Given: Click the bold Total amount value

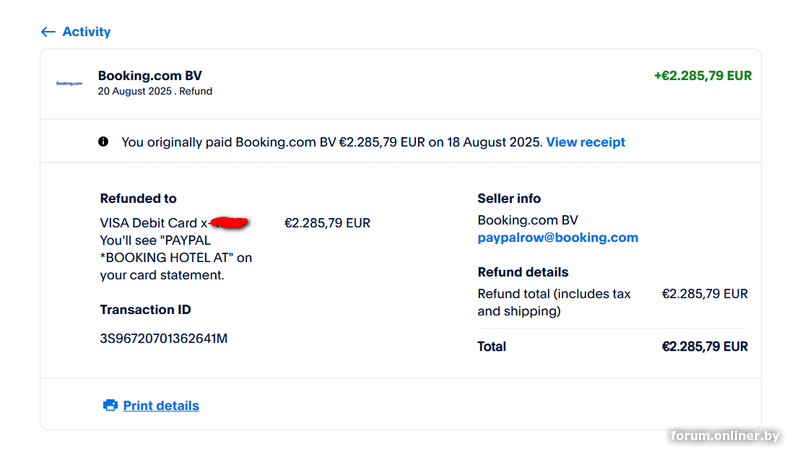Looking at the screenshot, I should (704, 346).
